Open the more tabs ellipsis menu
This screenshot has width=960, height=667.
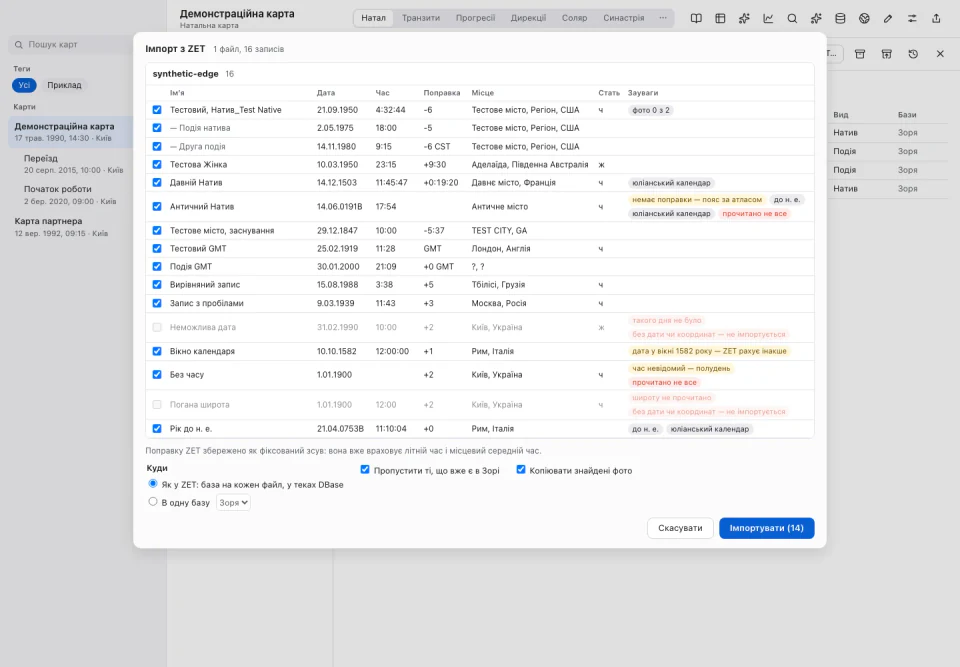click(x=663, y=18)
